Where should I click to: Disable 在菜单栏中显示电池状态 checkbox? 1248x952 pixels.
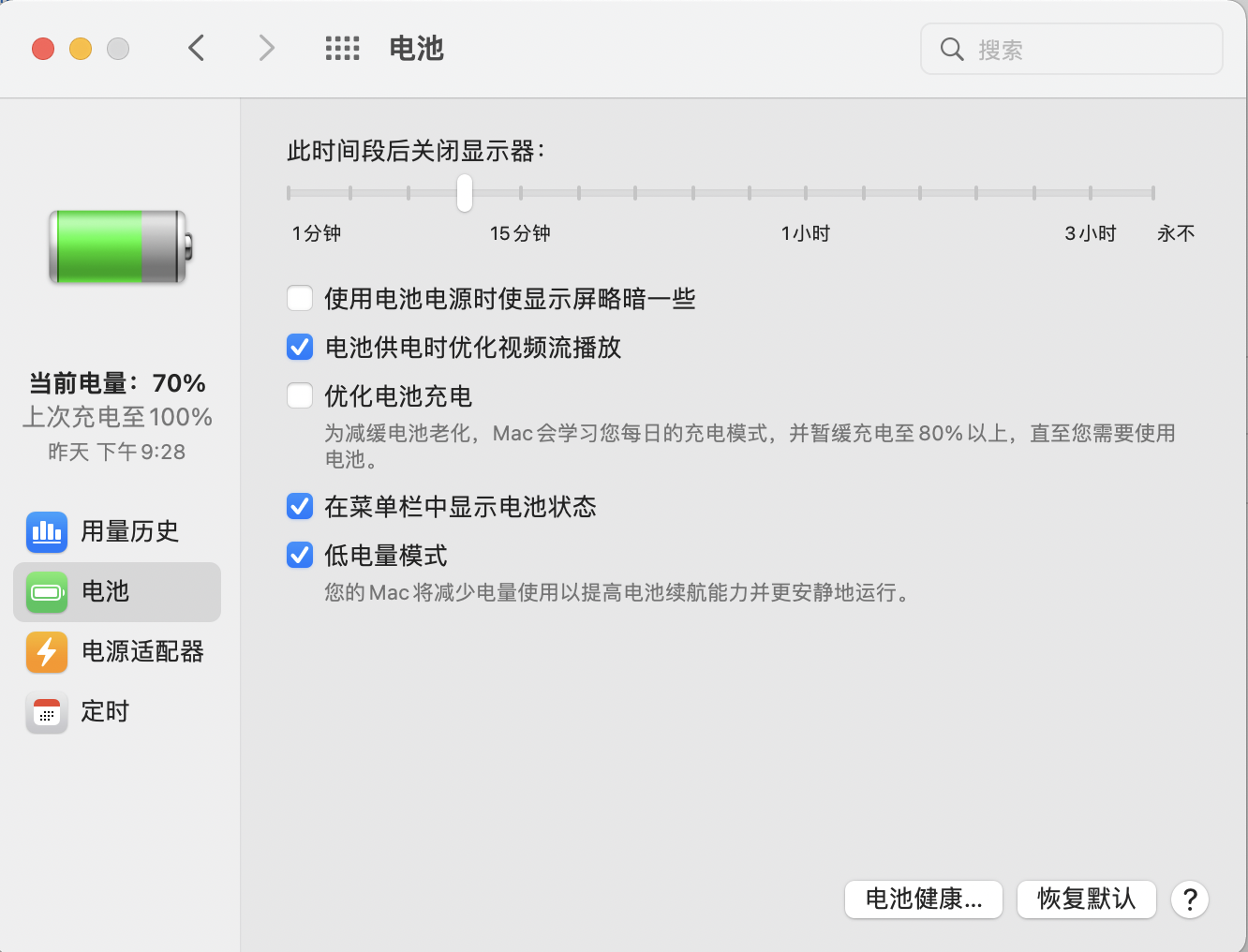[x=300, y=507]
